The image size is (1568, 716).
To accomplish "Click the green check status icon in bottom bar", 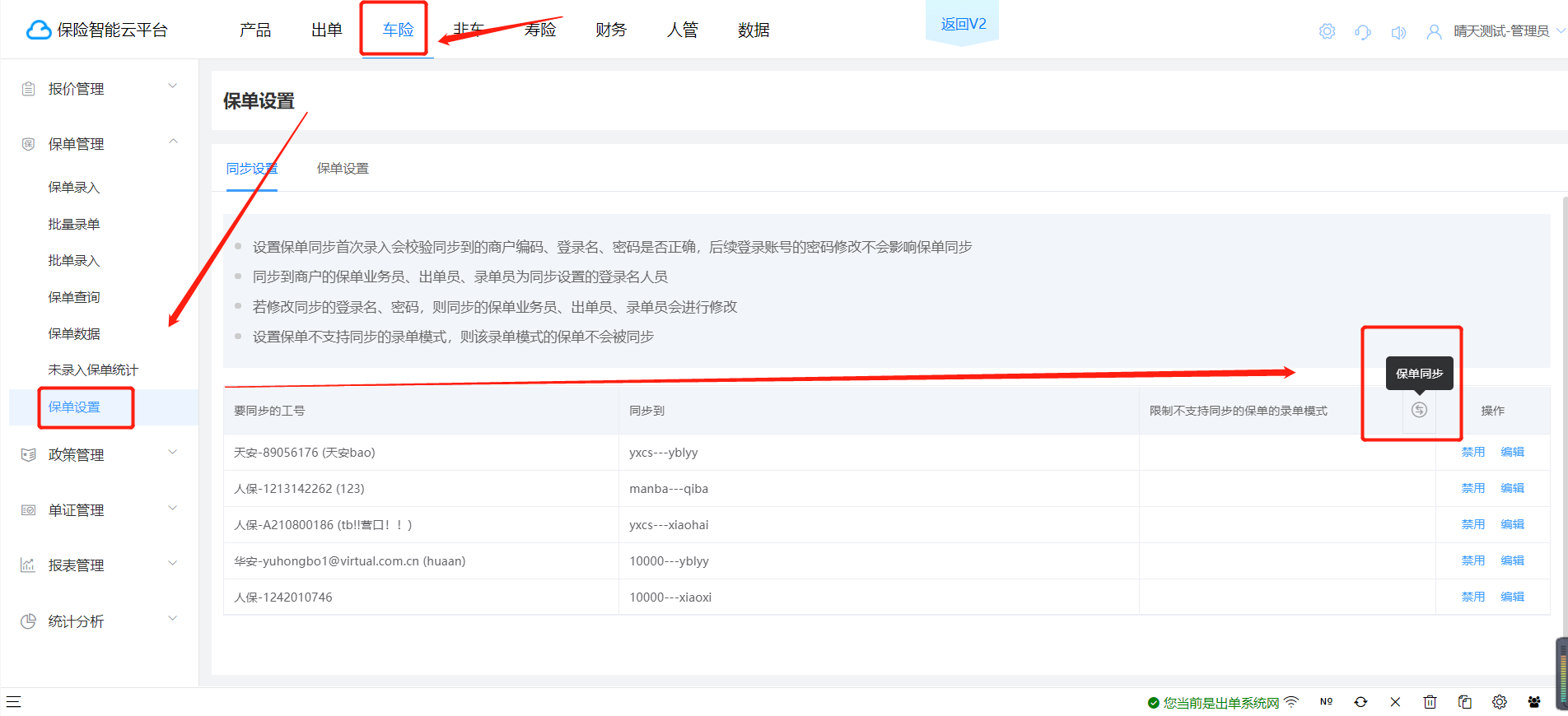I will point(1153,703).
